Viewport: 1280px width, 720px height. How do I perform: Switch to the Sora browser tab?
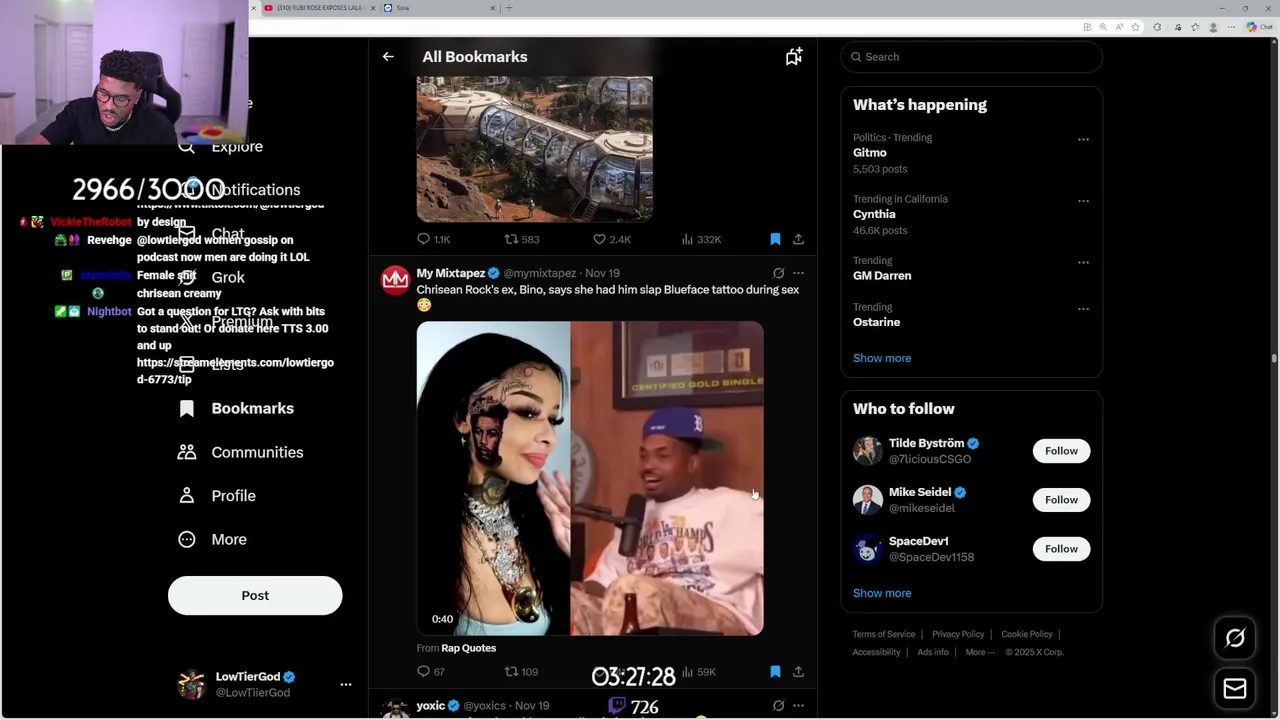click(440, 8)
